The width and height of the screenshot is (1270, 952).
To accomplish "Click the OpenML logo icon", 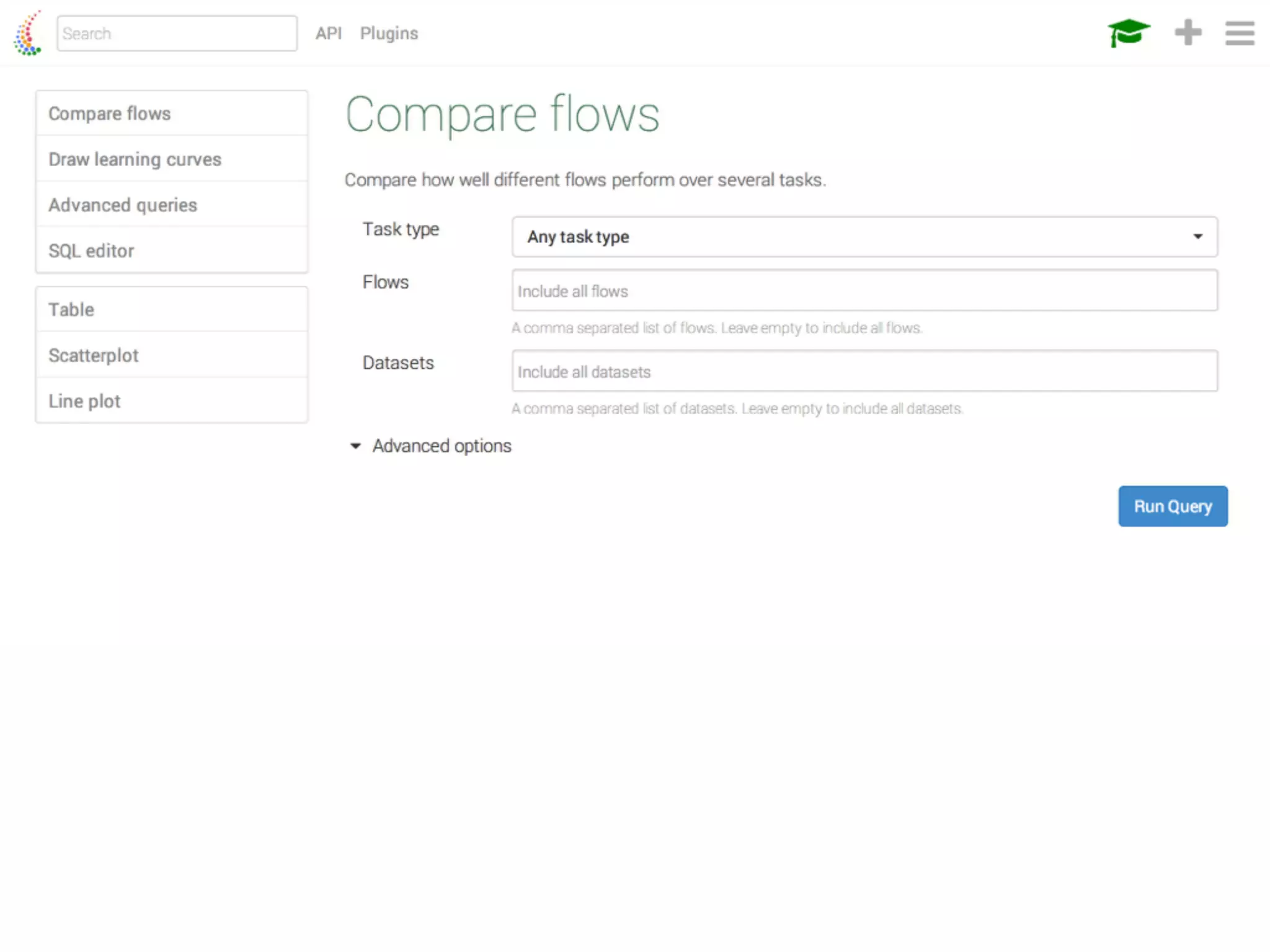I will (28, 33).
